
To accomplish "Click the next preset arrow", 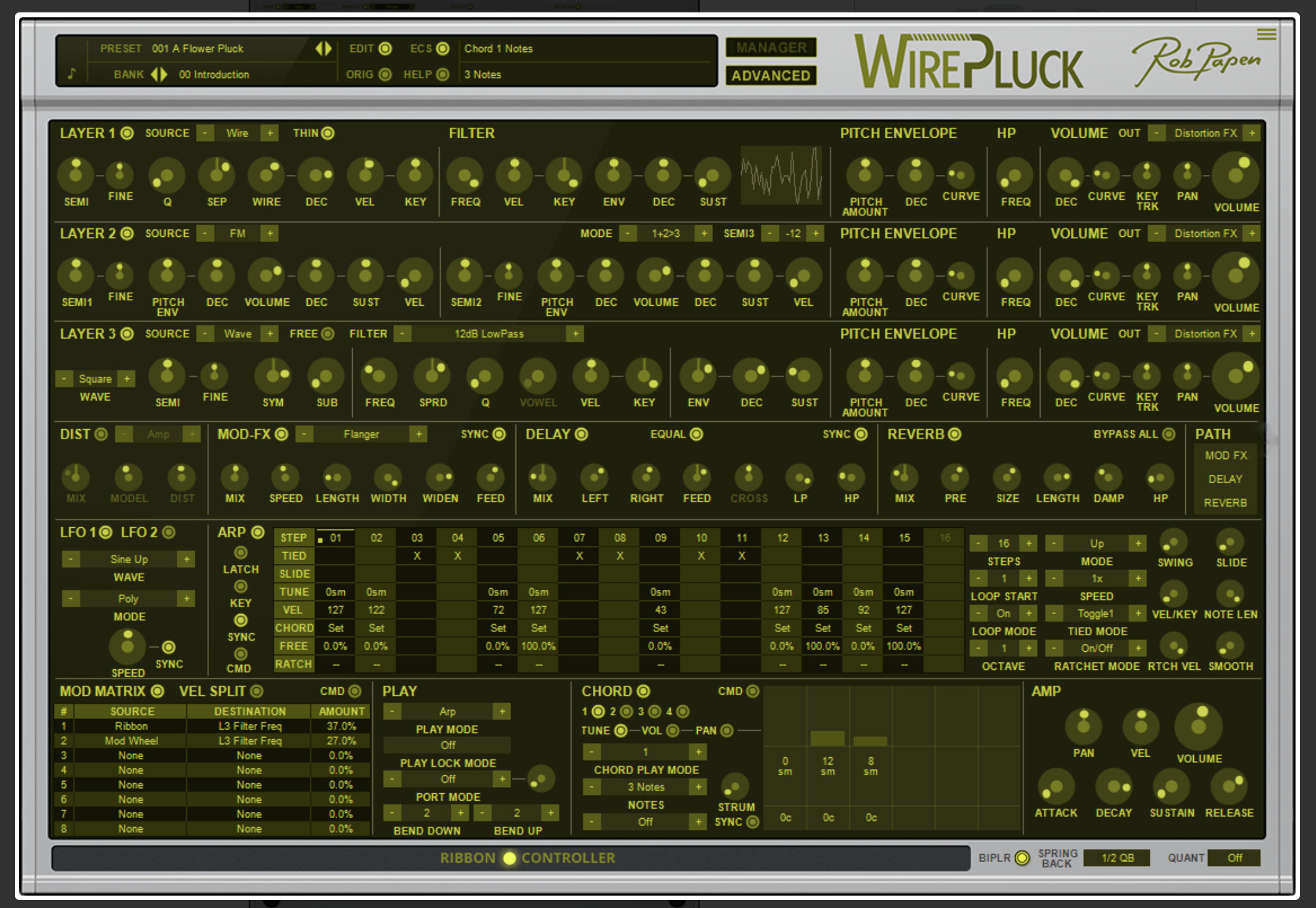I will [x=329, y=50].
